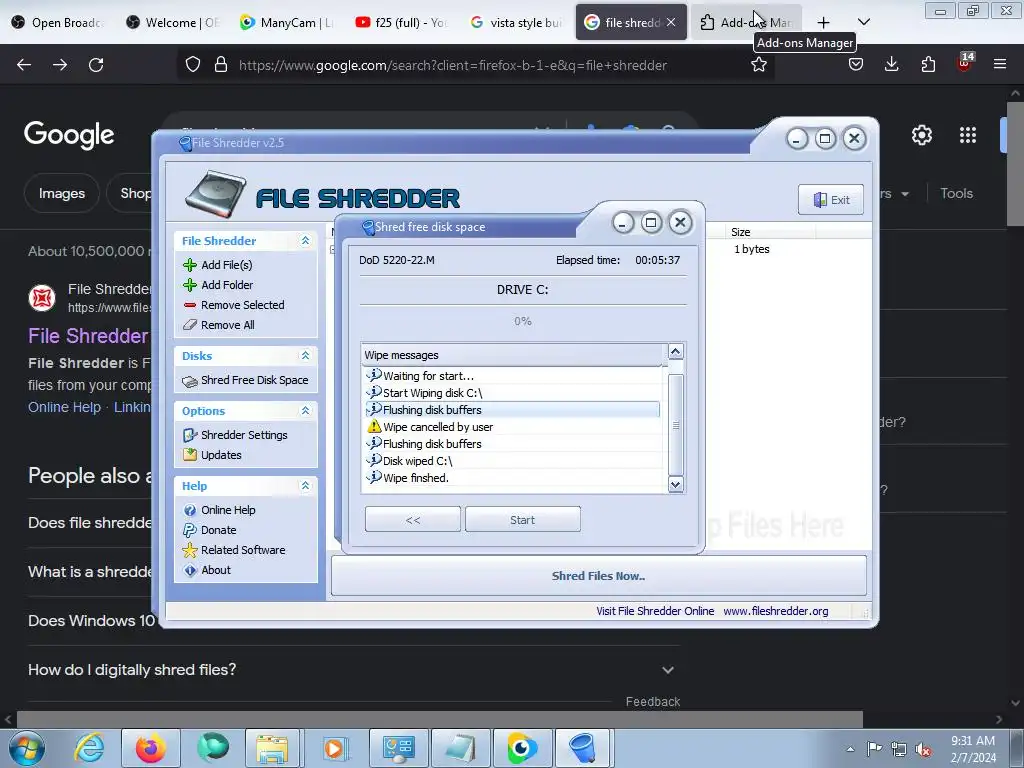Click the Firefox back arrow
This screenshot has height=768, width=1024.
pos(24,65)
